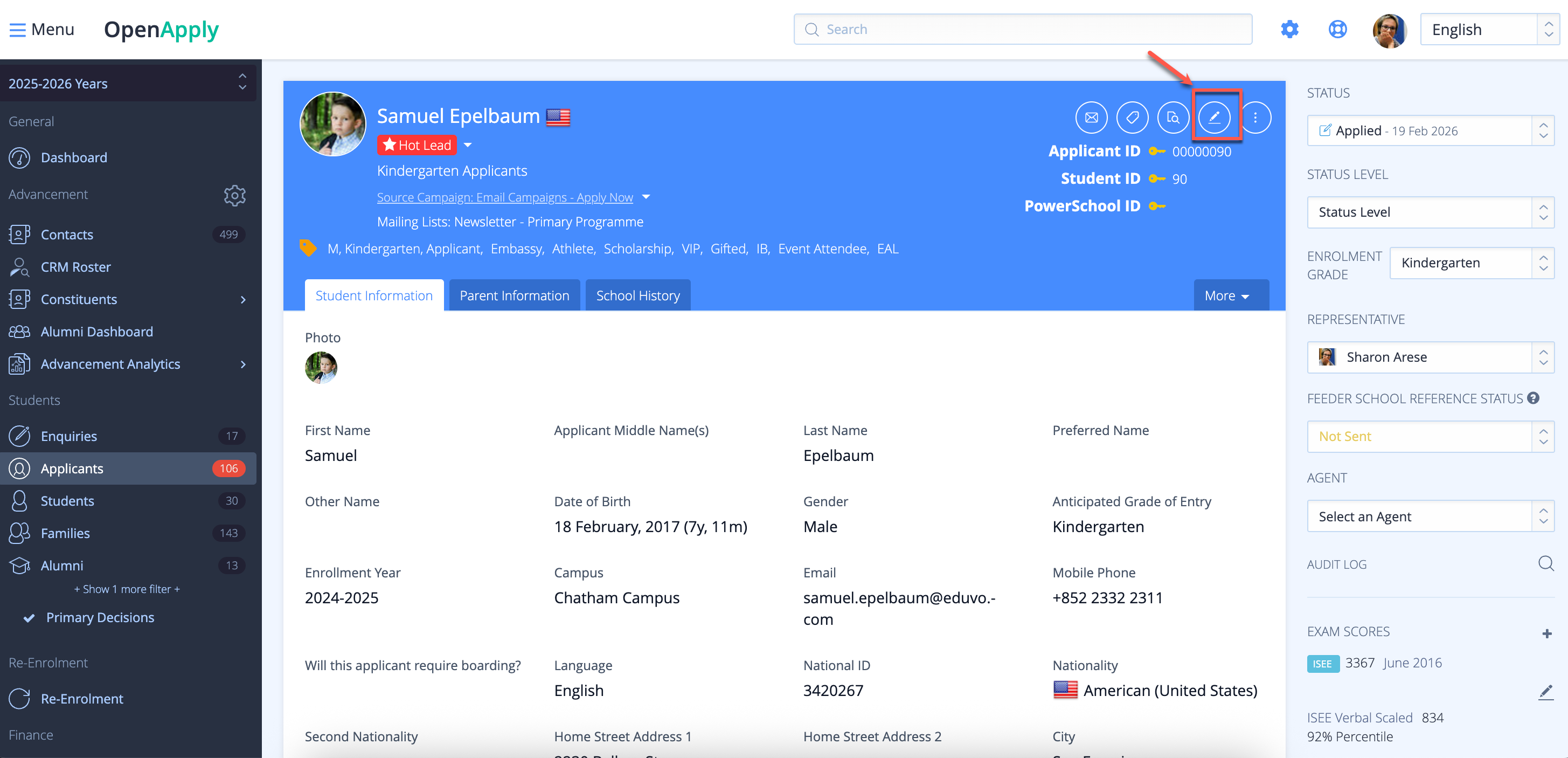
Task: Open the School History tab
Action: (637, 295)
